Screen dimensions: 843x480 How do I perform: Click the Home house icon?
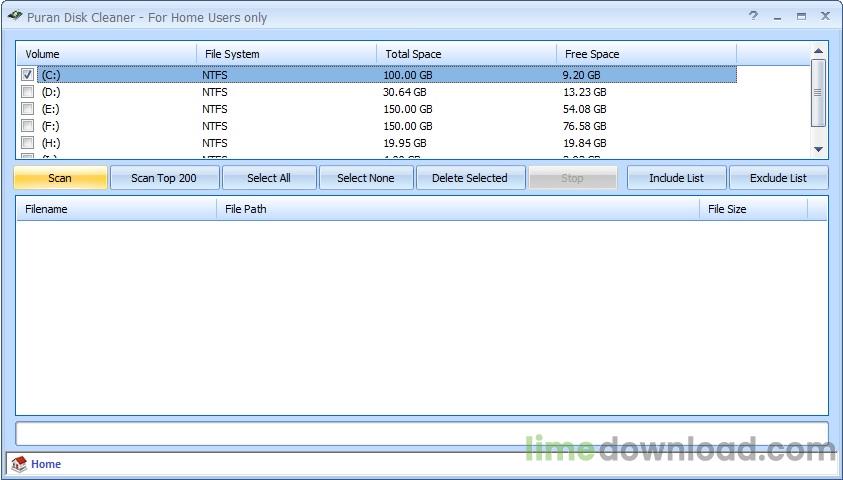tap(19, 464)
